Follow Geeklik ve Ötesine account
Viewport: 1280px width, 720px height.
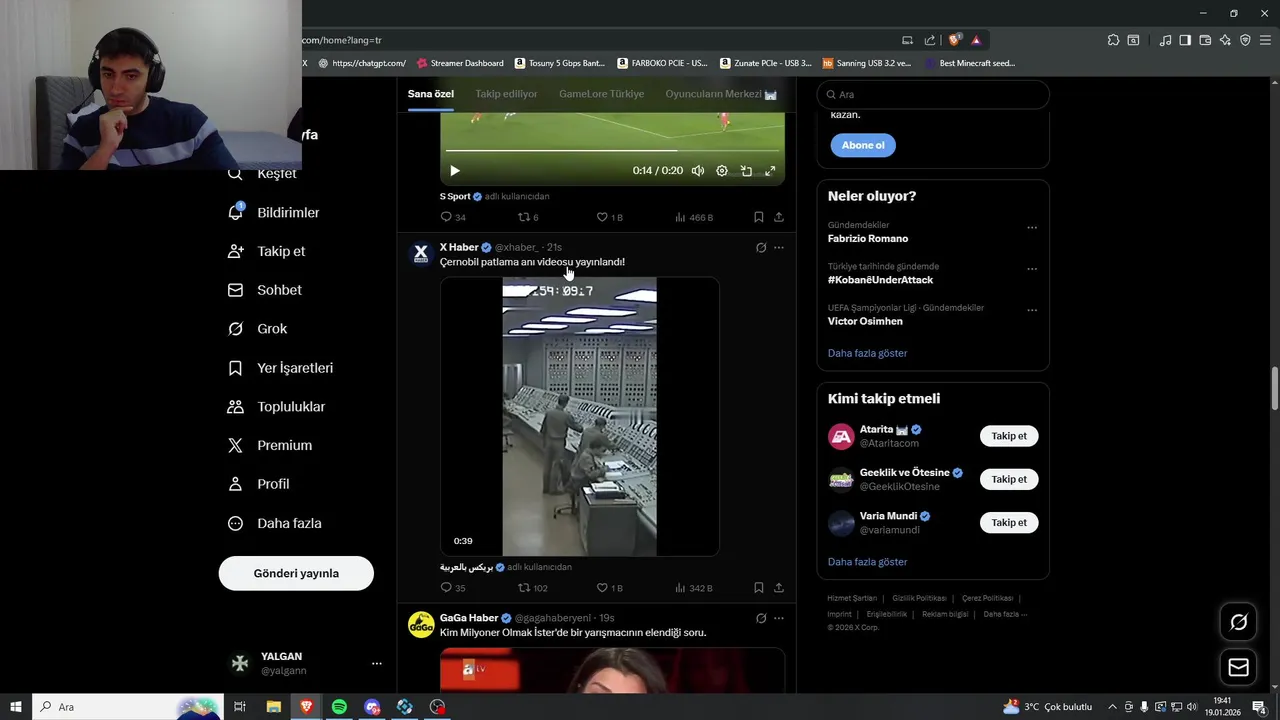(x=1009, y=479)
